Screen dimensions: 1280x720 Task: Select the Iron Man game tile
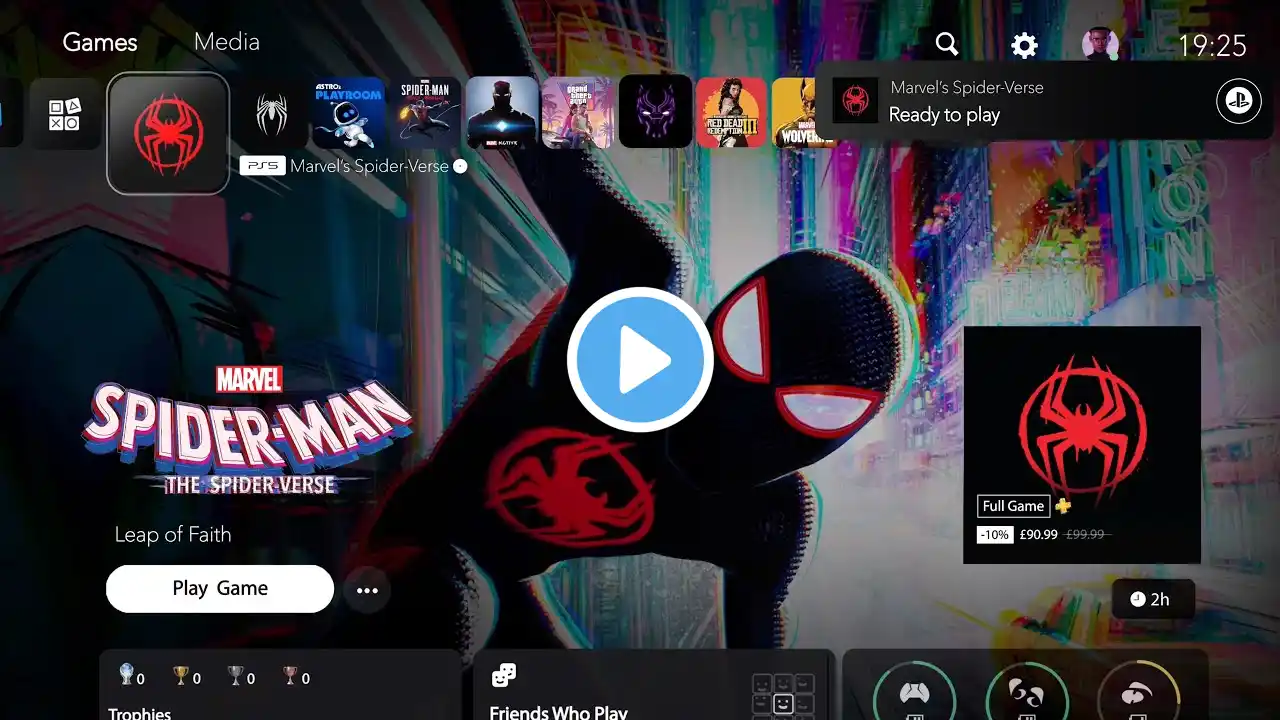pyautogui.click(x=502, y=113)
